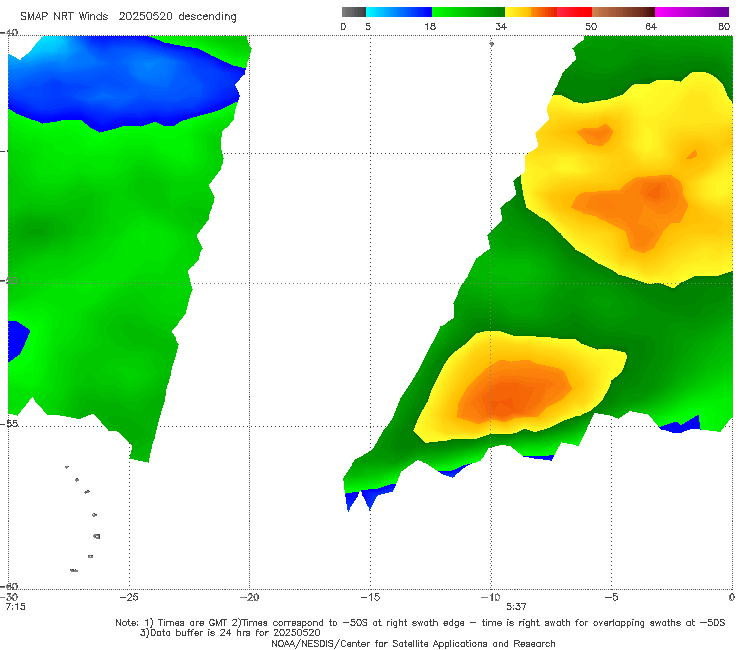Click the magenta-purple segment of the color bar
Image resolution: width=740 pixels, height=650 pixels.
[x=692, y=12]
